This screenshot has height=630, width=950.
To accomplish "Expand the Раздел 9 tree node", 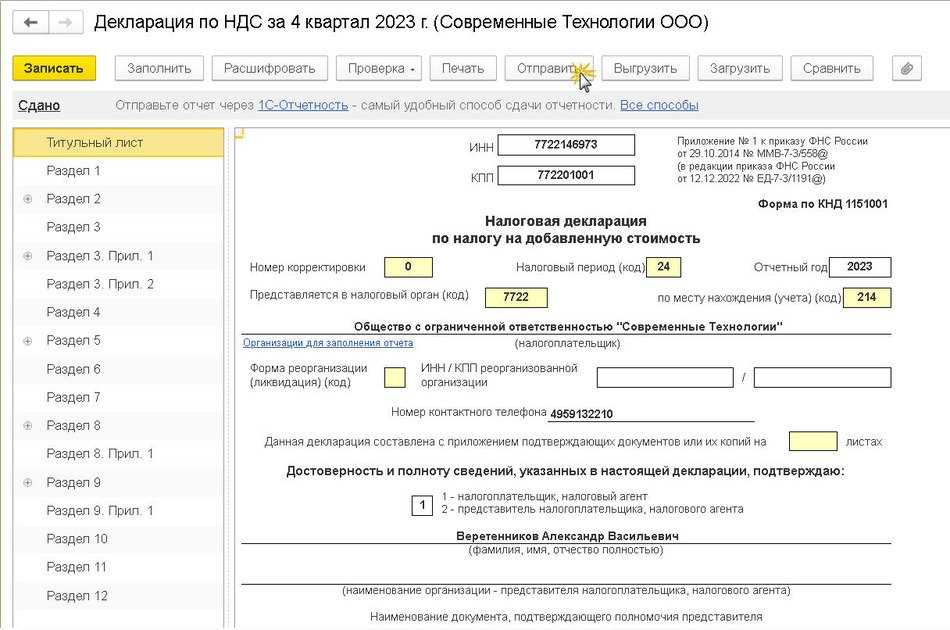I will [28, 483].
